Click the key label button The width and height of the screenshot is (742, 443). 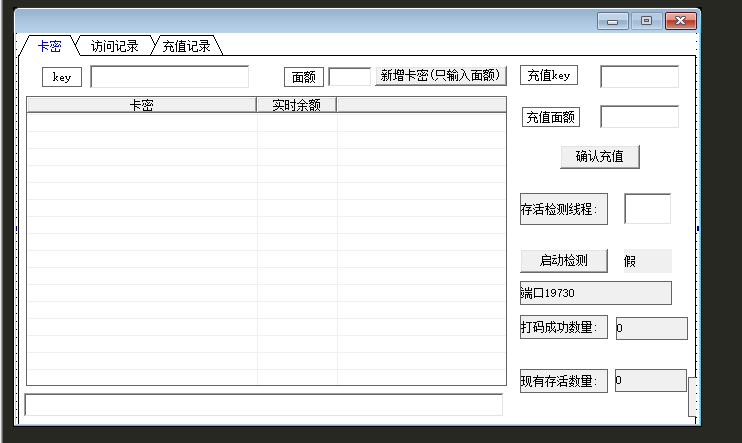coord(62,77)
